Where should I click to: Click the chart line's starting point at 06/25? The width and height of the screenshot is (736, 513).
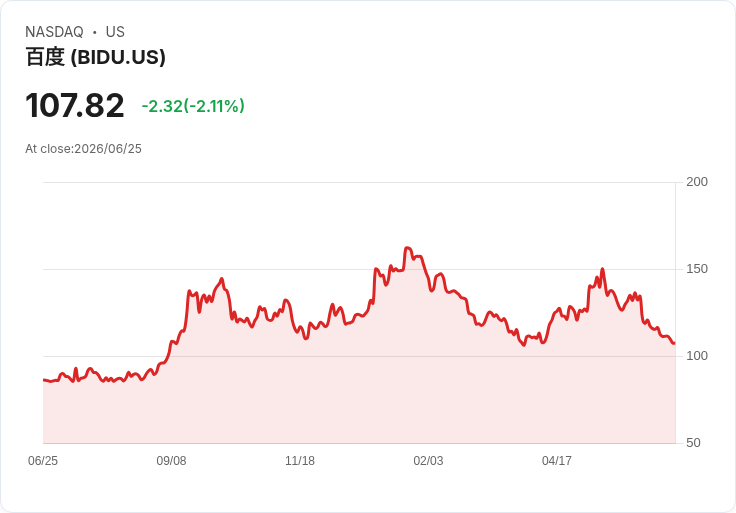(x=44, y=380)
